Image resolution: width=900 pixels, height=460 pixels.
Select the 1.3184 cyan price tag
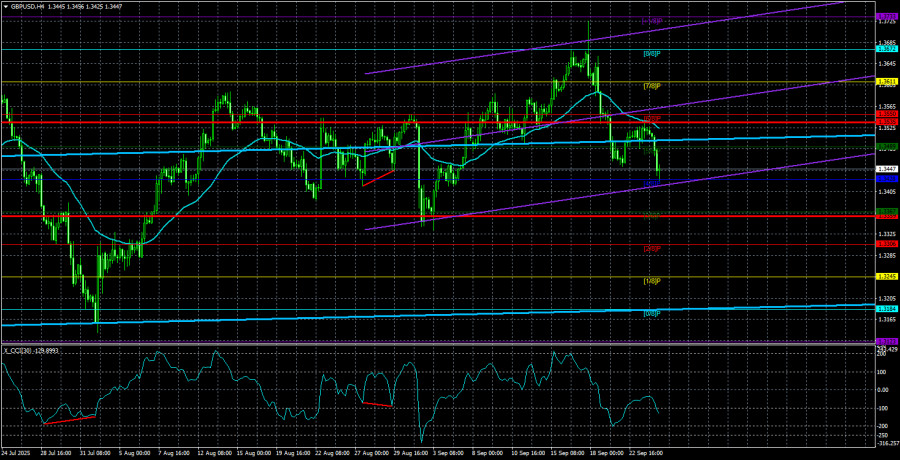point(886,309)
